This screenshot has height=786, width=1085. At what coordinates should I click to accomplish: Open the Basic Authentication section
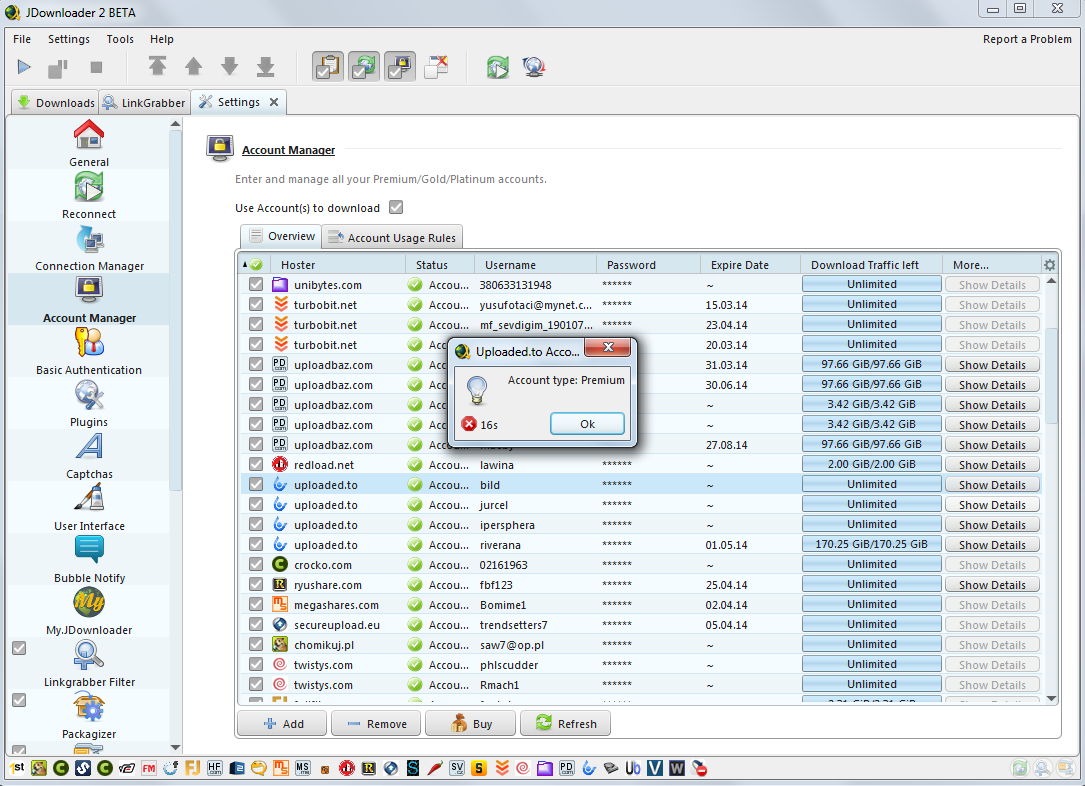[89, 351]
